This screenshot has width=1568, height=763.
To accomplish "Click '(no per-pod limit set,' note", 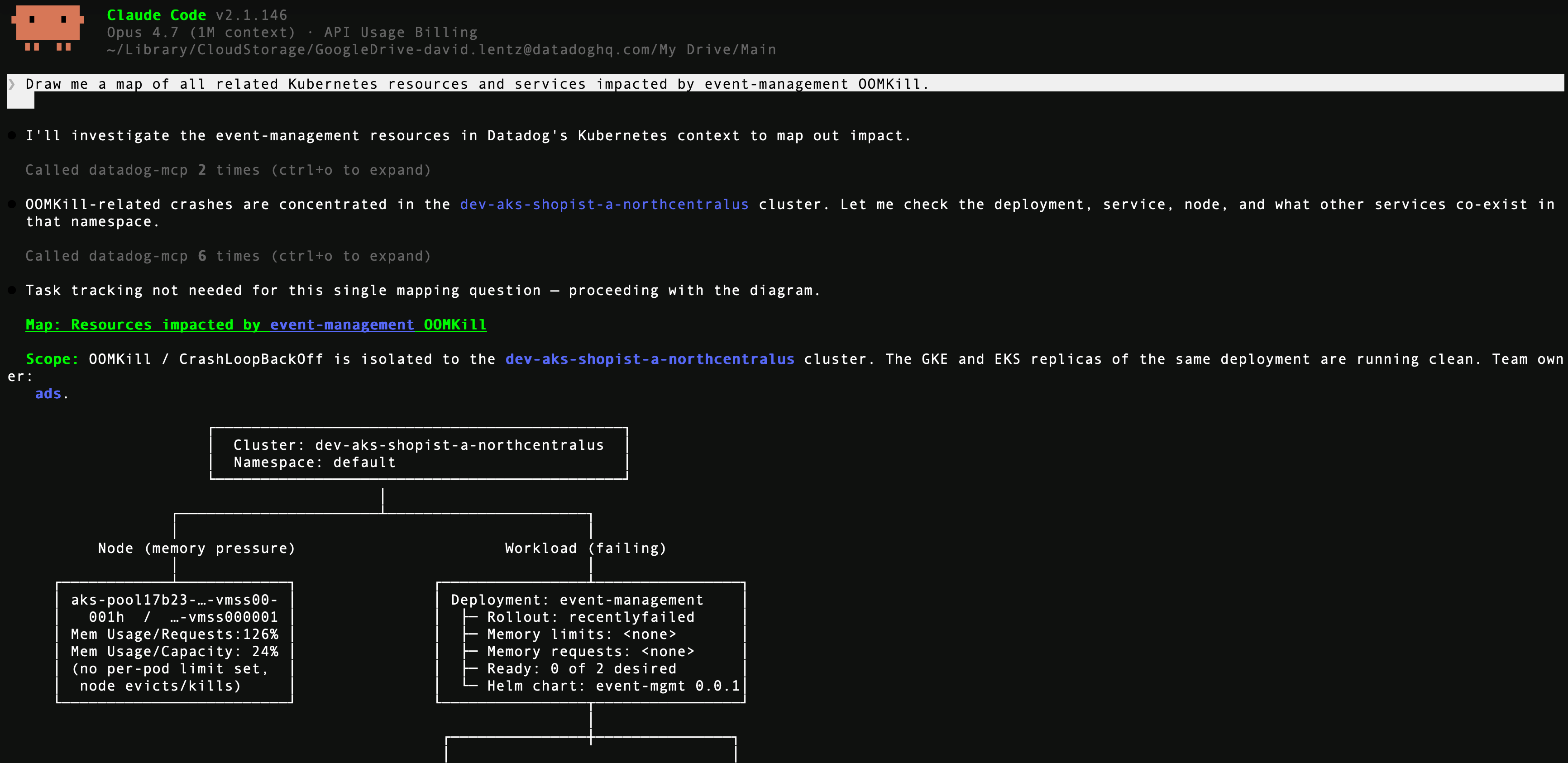I will click(x=170, y=669).
